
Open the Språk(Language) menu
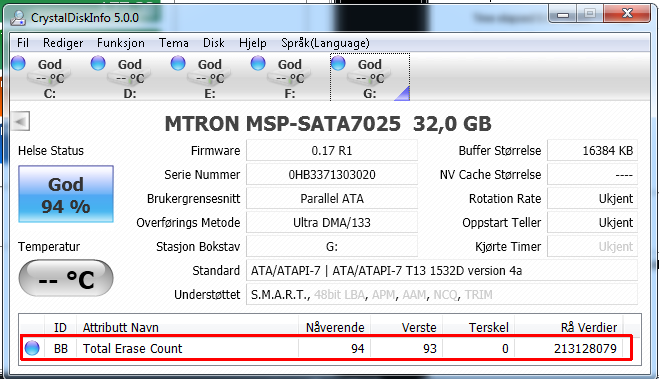(325, 43)
